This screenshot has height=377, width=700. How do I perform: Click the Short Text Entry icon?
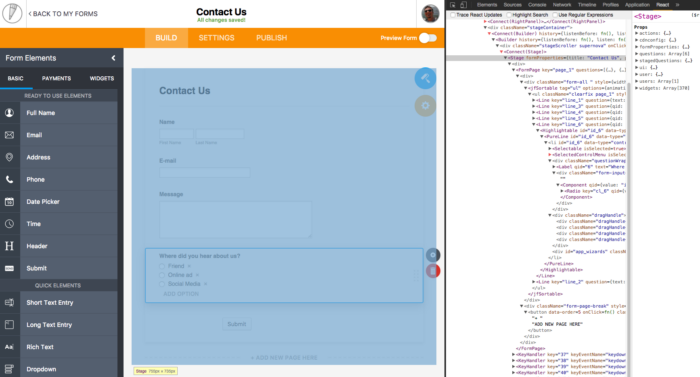[x=9, y=302]
